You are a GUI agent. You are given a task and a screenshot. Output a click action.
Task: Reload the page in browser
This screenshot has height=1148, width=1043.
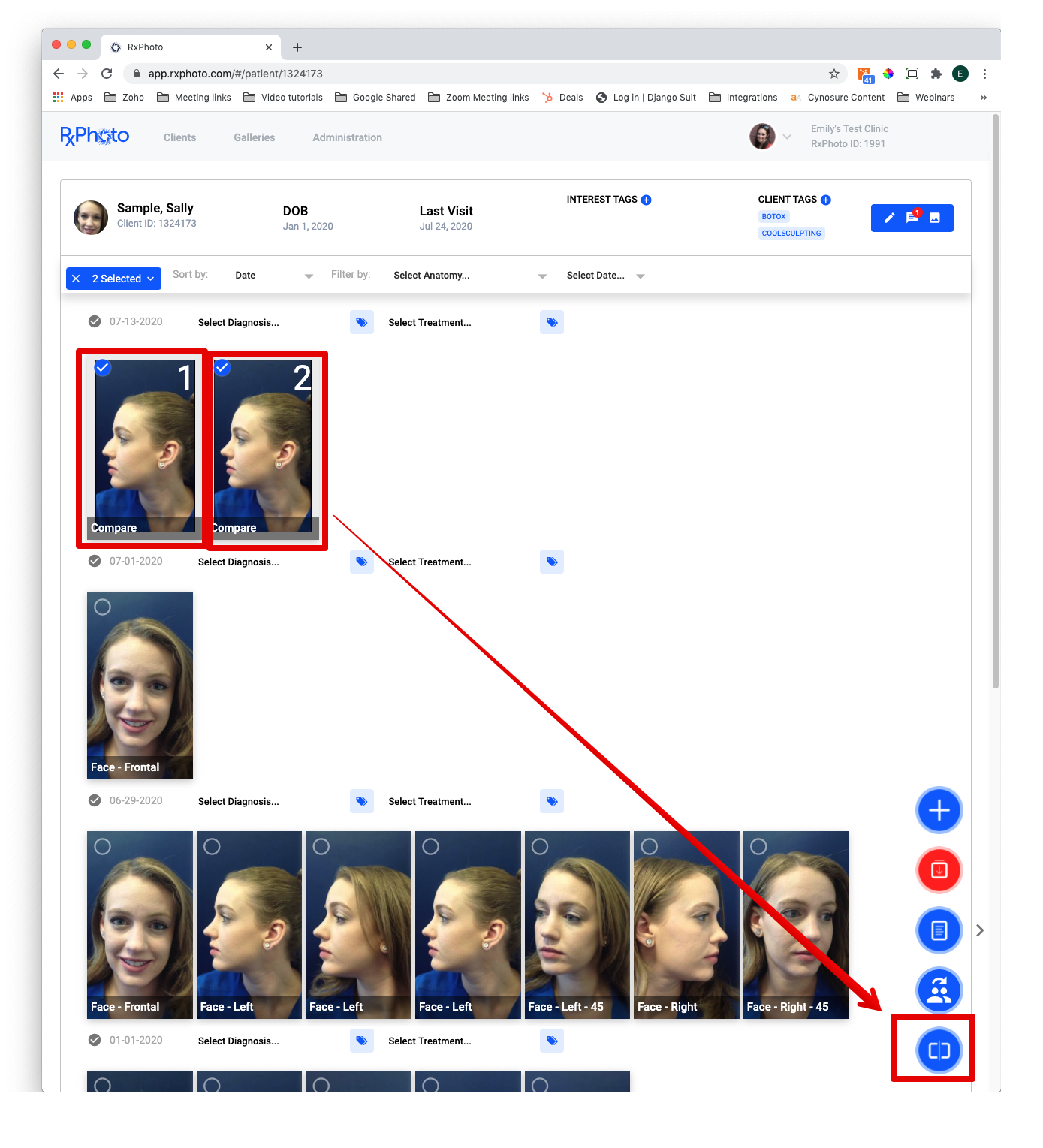(107, 74)
